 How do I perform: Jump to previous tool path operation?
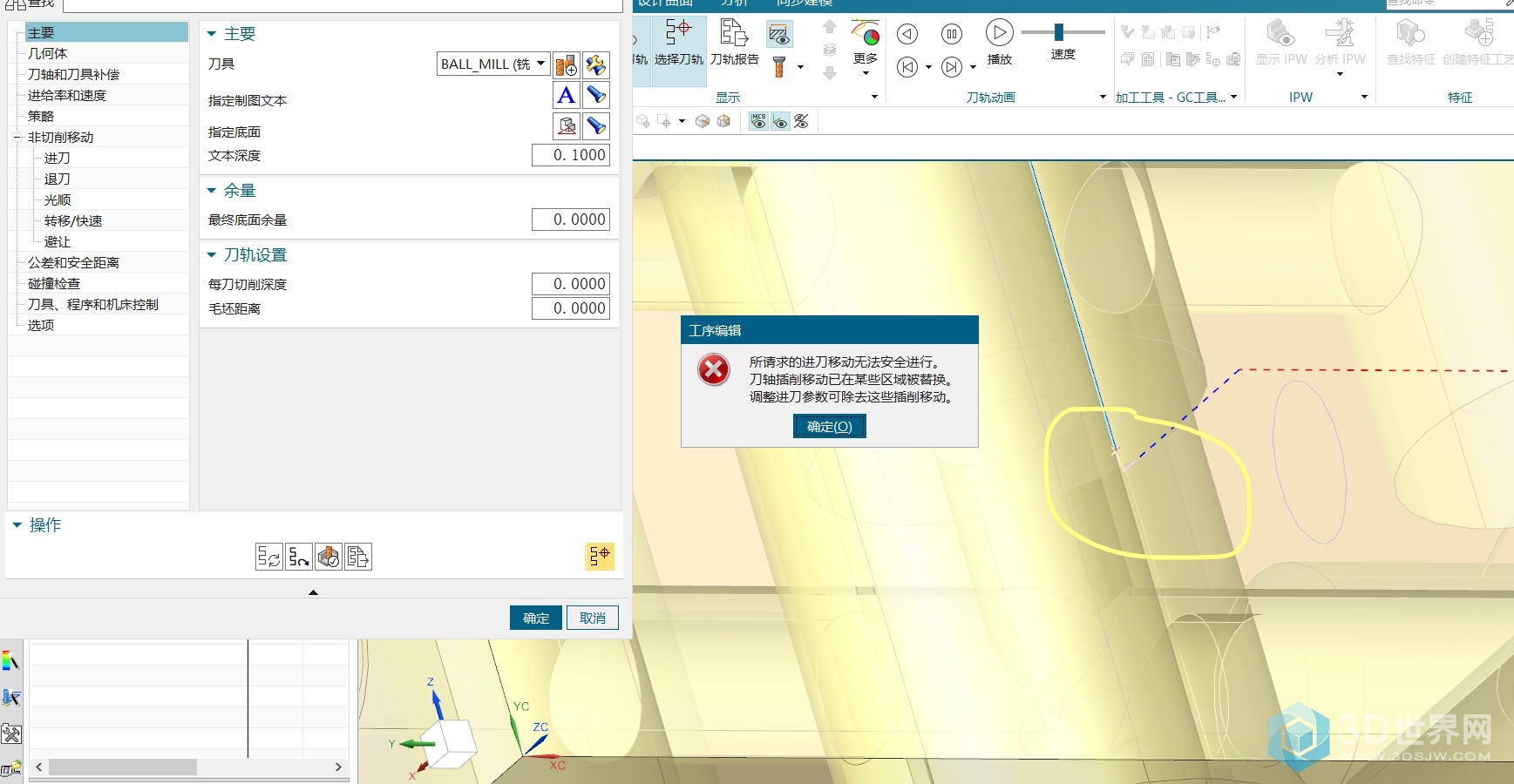point(907,67)
